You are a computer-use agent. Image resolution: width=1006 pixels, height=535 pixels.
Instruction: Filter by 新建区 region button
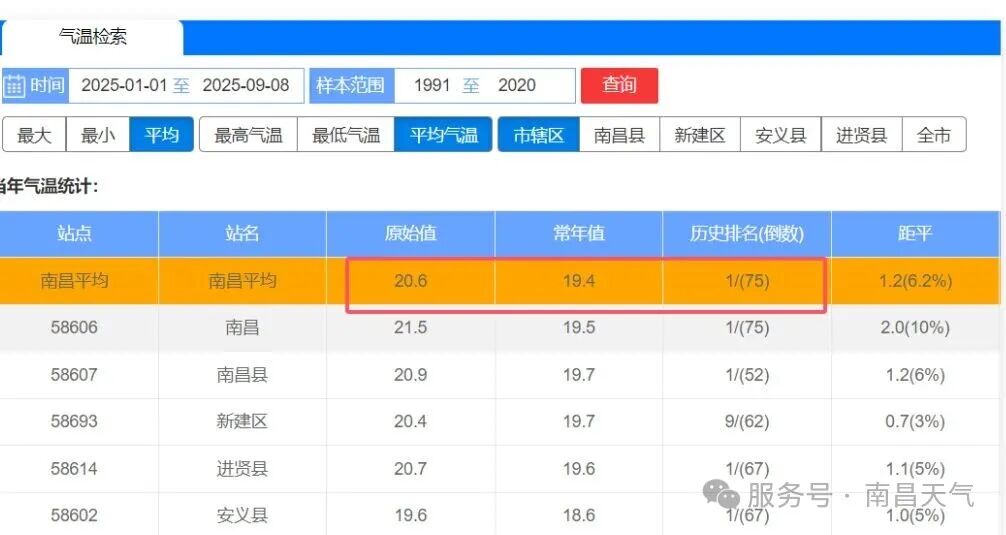tap(700, 135)
